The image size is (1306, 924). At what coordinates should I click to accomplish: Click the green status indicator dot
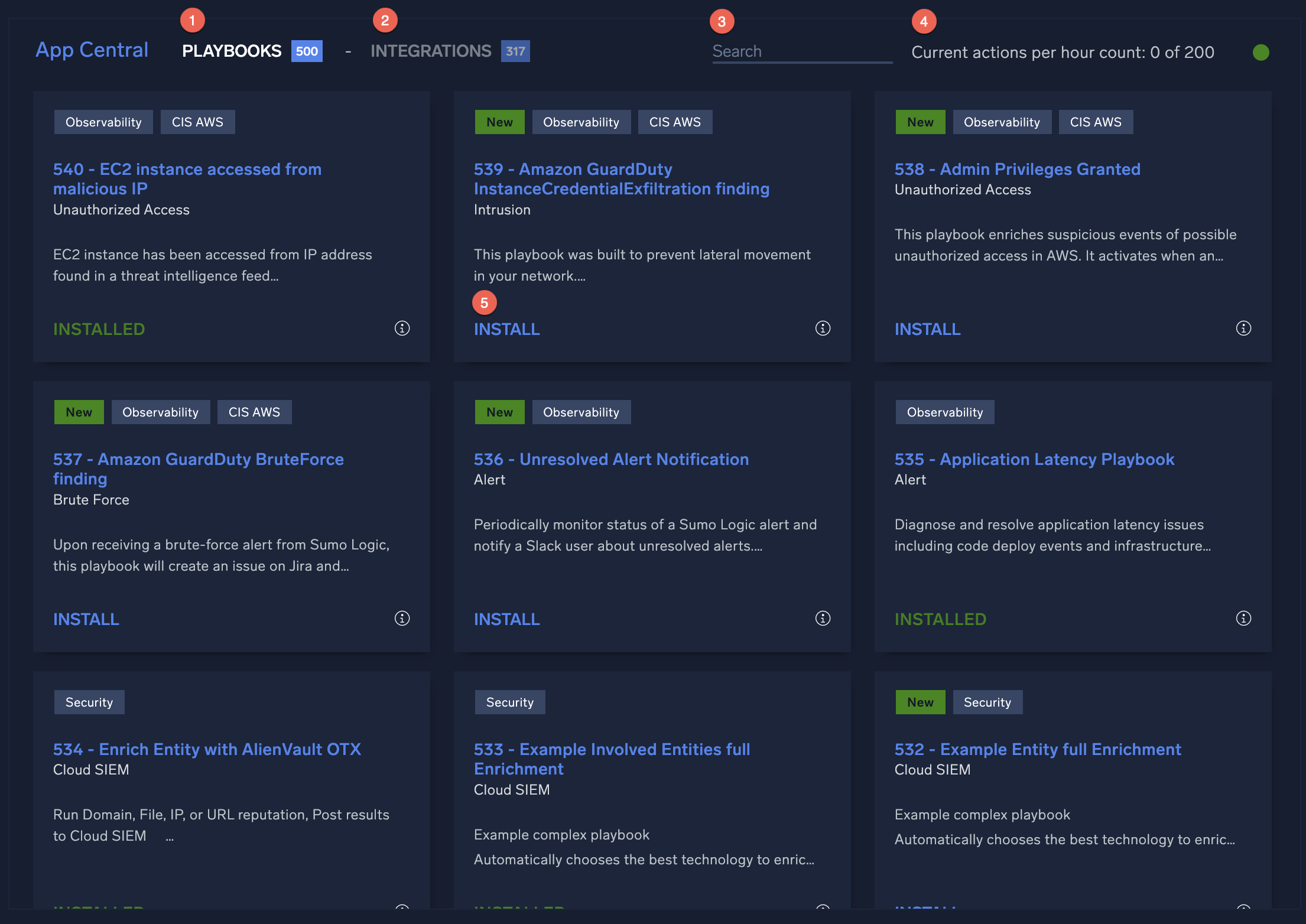click(1260, 52)
